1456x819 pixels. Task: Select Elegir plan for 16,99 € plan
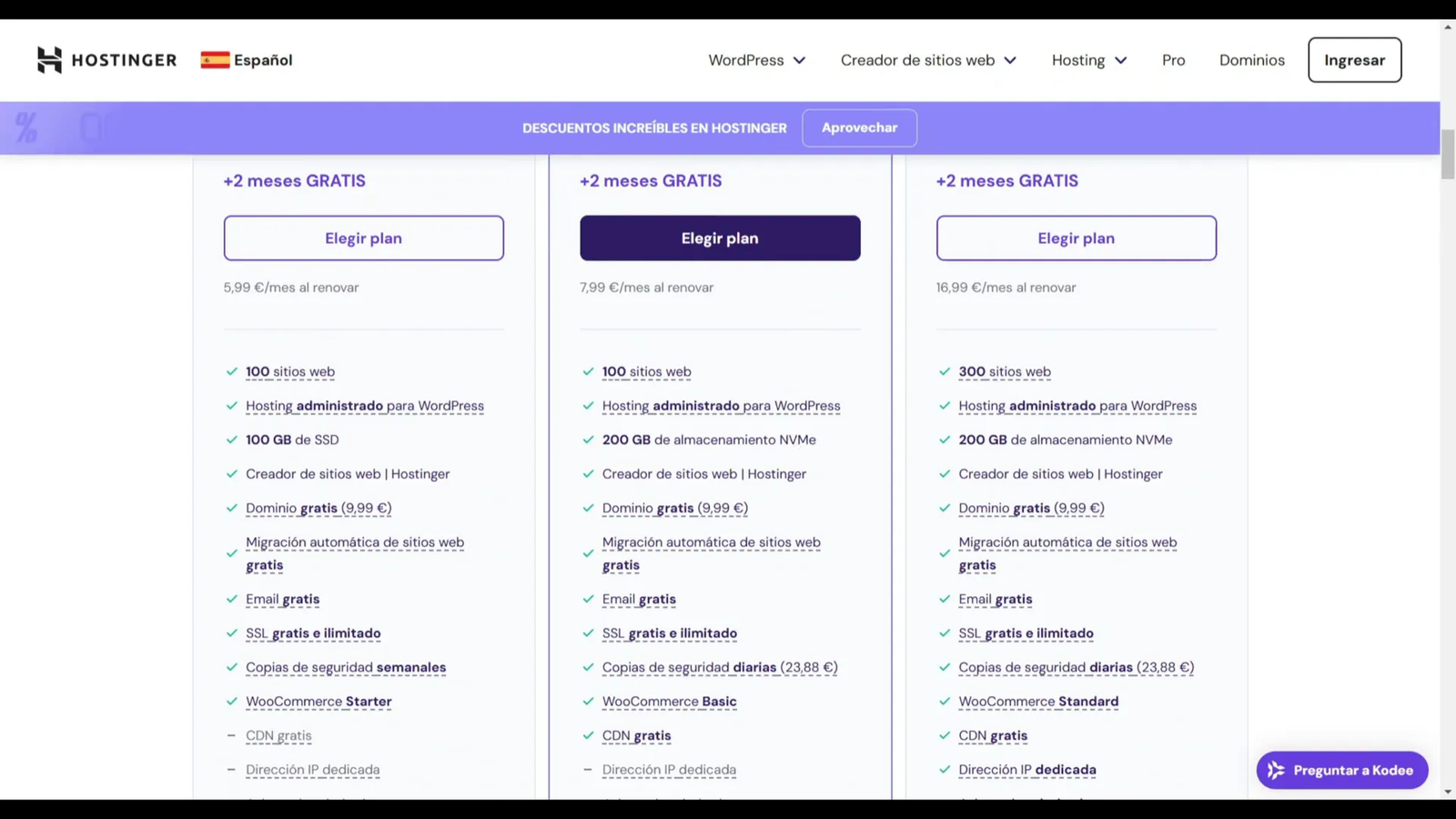tap(1076, 238)
